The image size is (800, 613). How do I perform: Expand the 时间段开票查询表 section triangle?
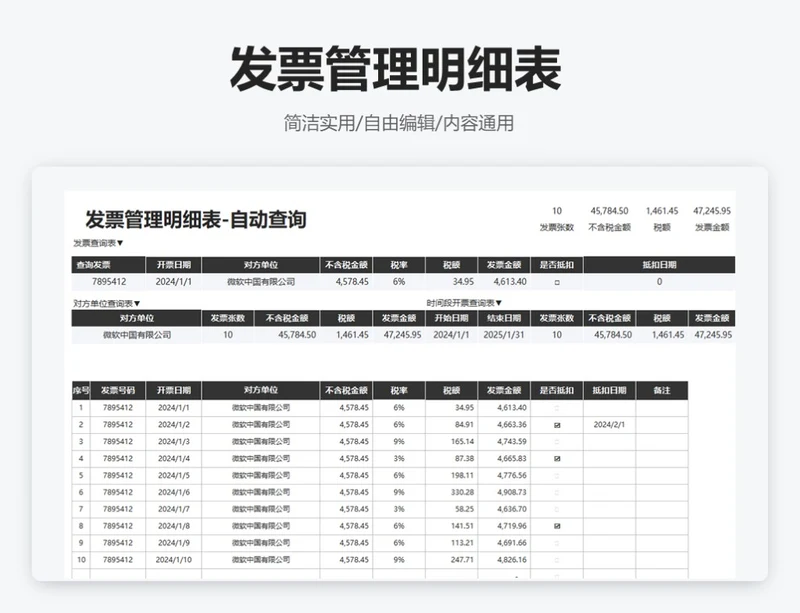498,303
